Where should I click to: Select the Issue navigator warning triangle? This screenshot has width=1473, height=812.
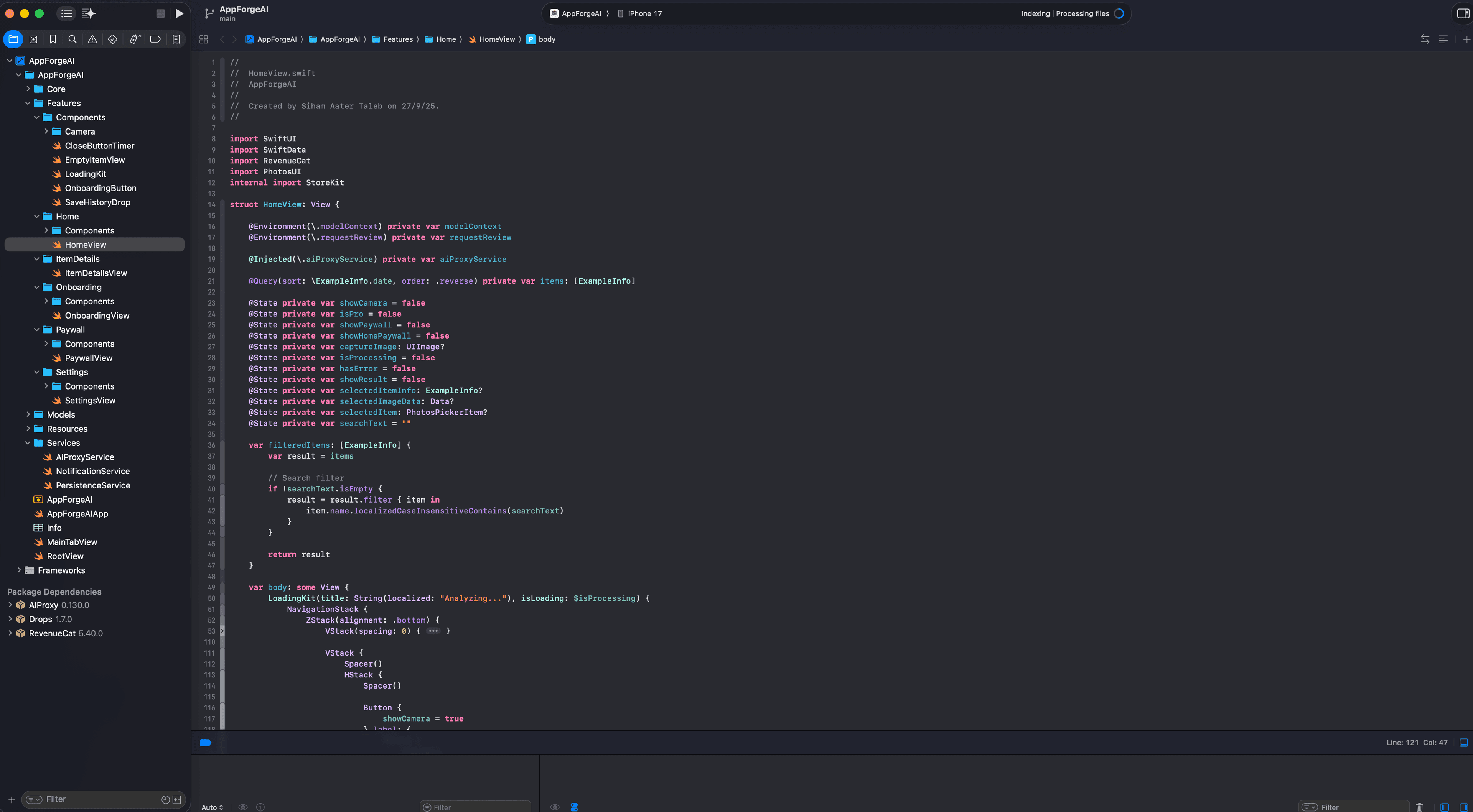(x=92, y=39)
